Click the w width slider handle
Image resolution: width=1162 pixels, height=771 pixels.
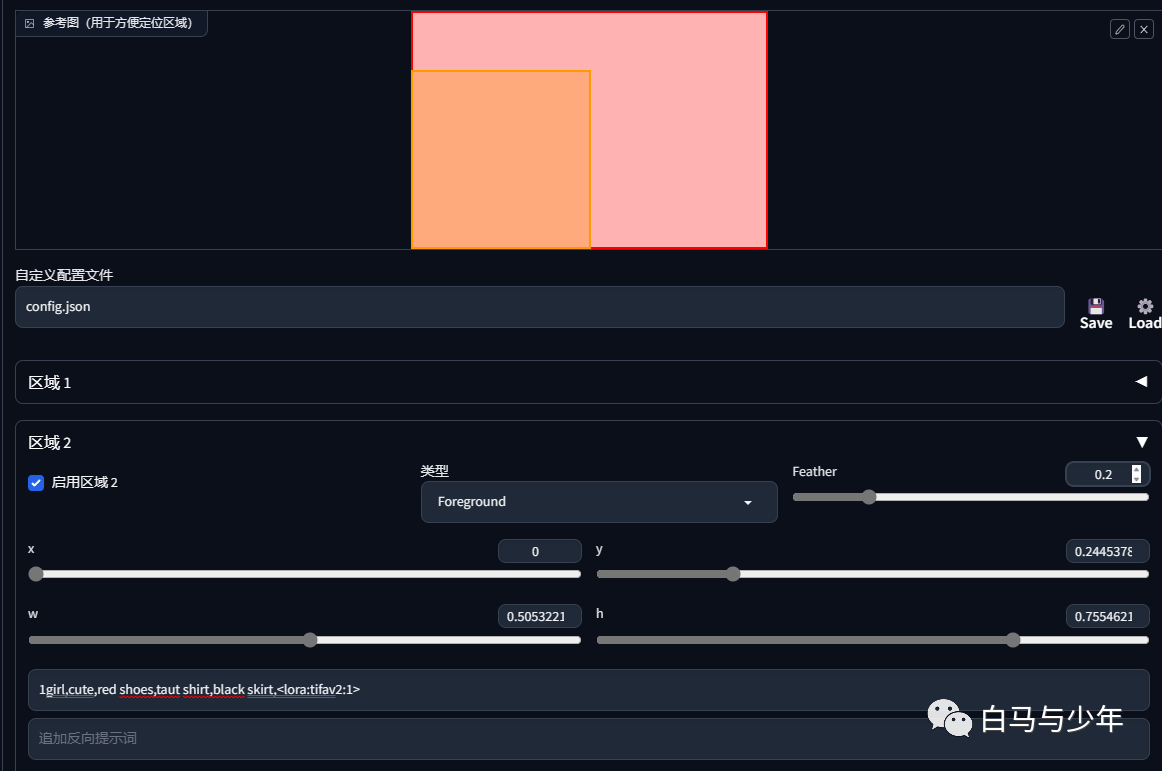coord(310,640)
